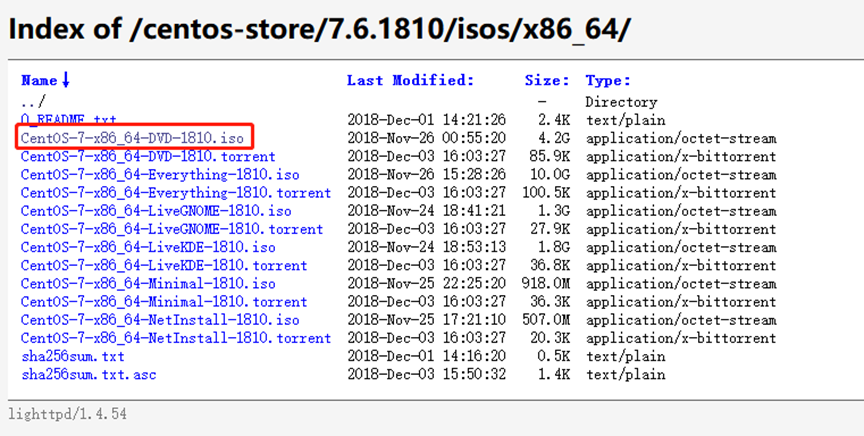Click the 1.8G size value

(554, 247)
